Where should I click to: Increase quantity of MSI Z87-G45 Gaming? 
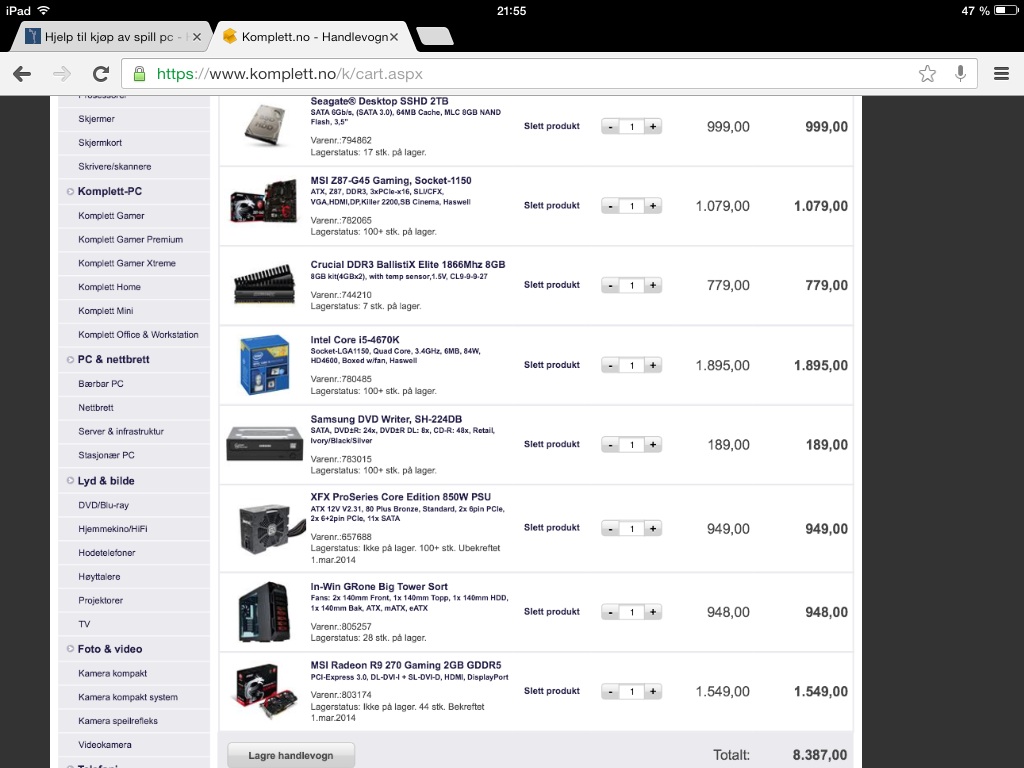[x=653, y=206]
